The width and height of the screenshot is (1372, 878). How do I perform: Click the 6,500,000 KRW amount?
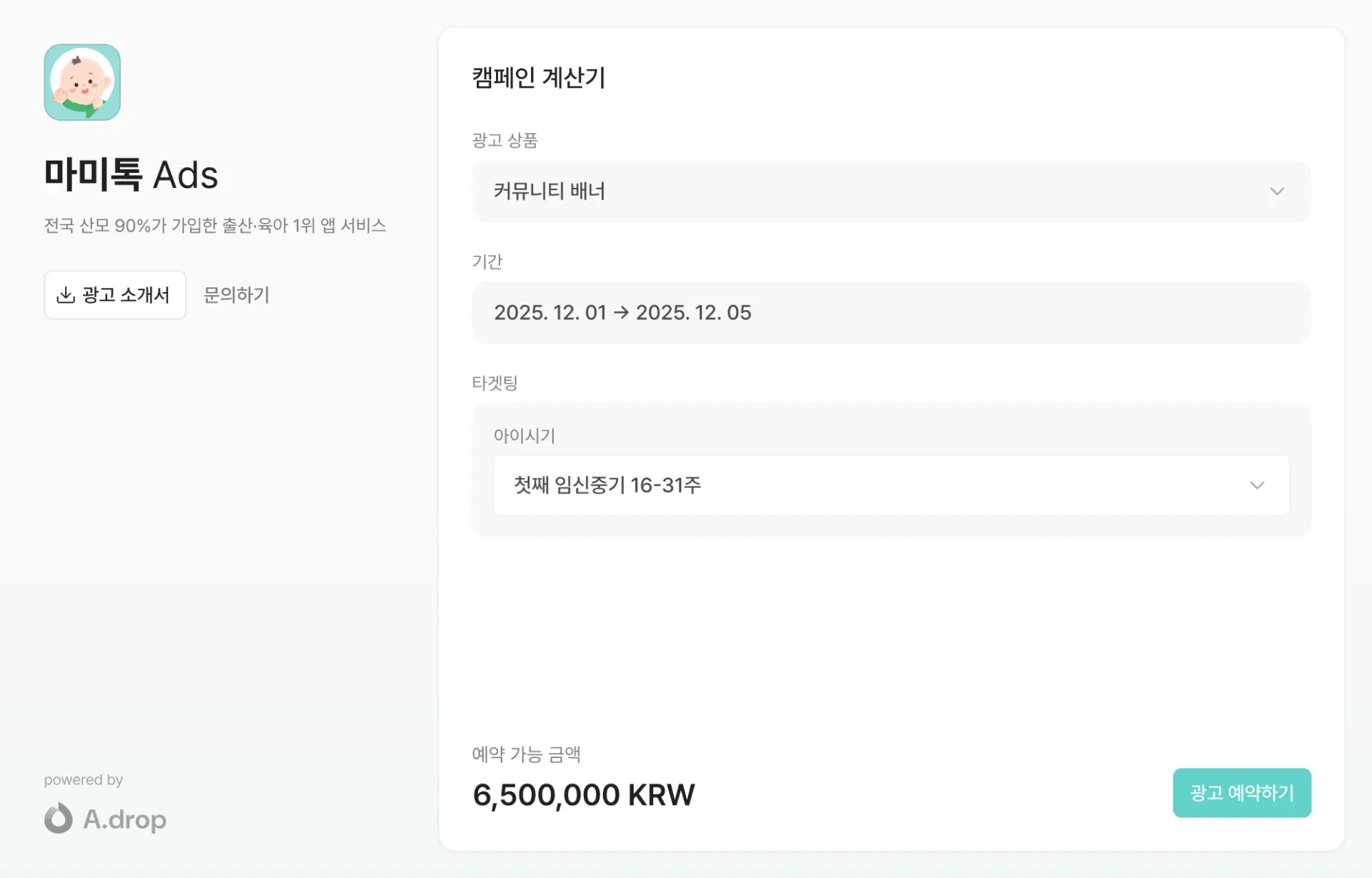[583, 795]
